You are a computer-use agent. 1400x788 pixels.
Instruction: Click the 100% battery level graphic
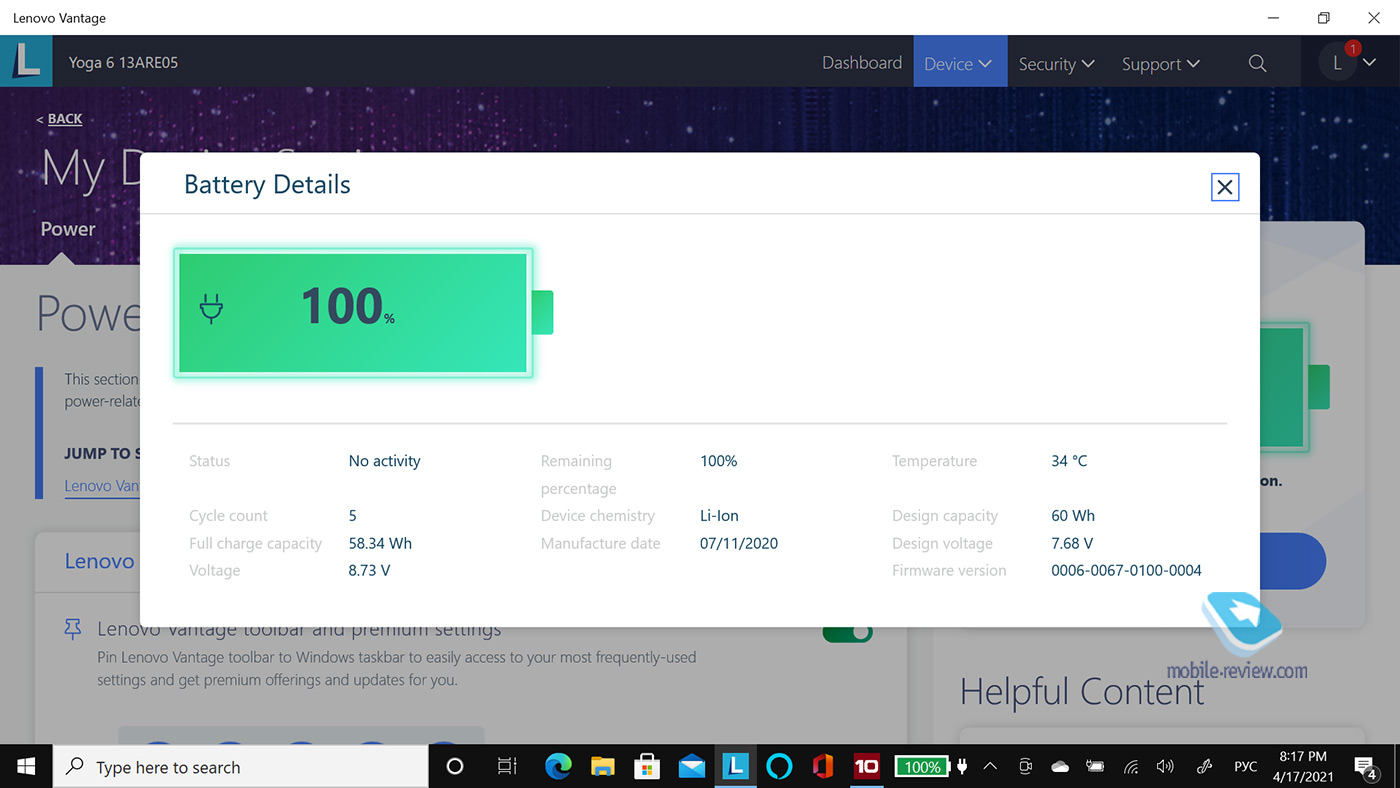coord(363,313)
